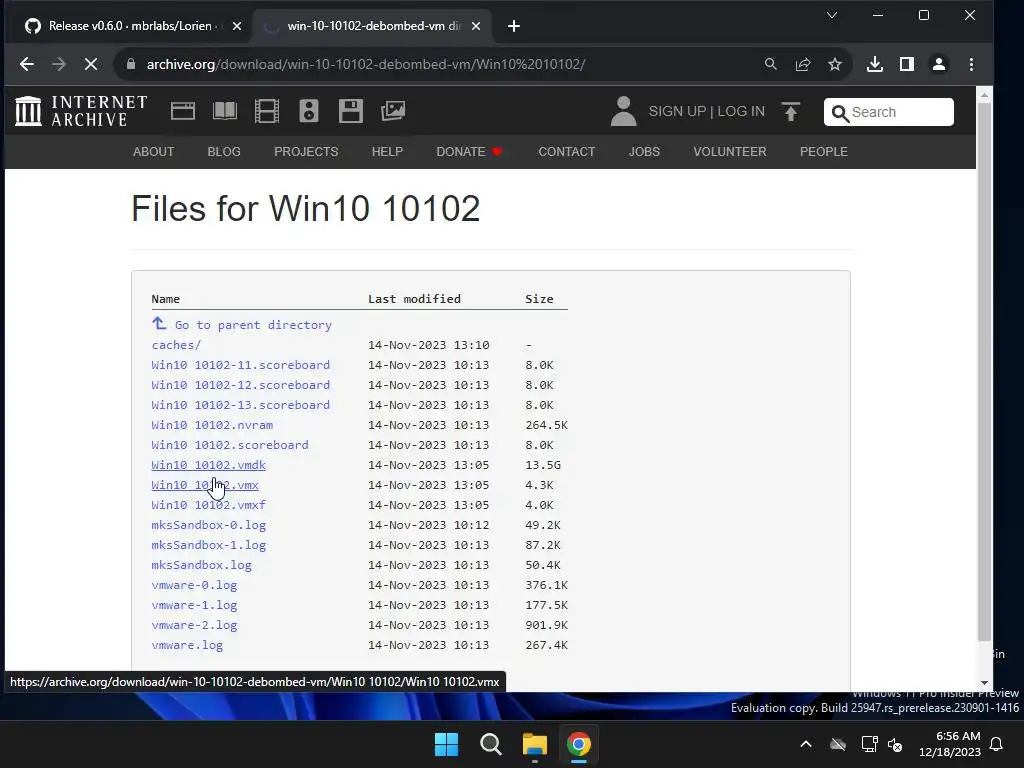Click the upload arrow icon

(790, 112)
